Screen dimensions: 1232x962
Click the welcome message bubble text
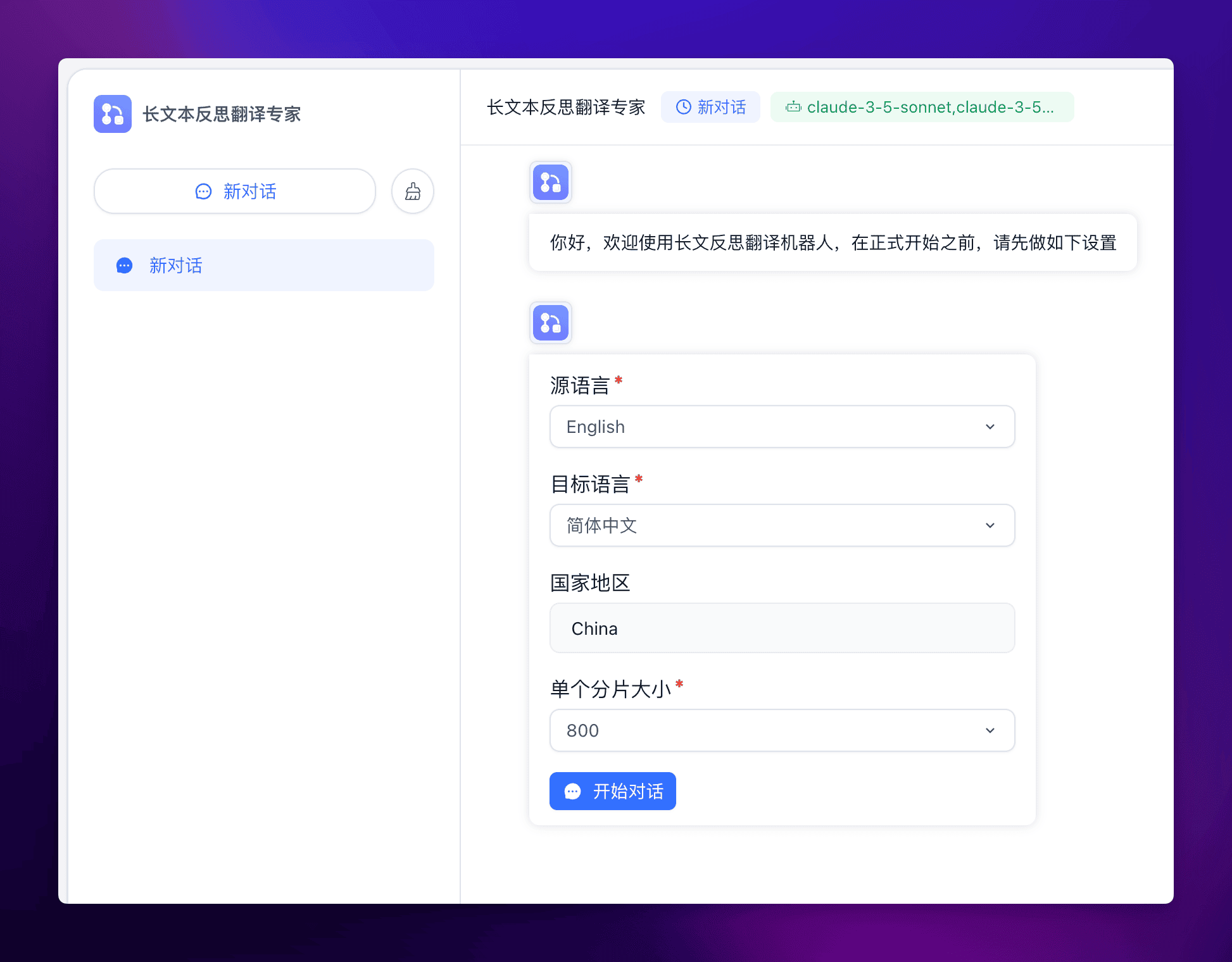832,242
